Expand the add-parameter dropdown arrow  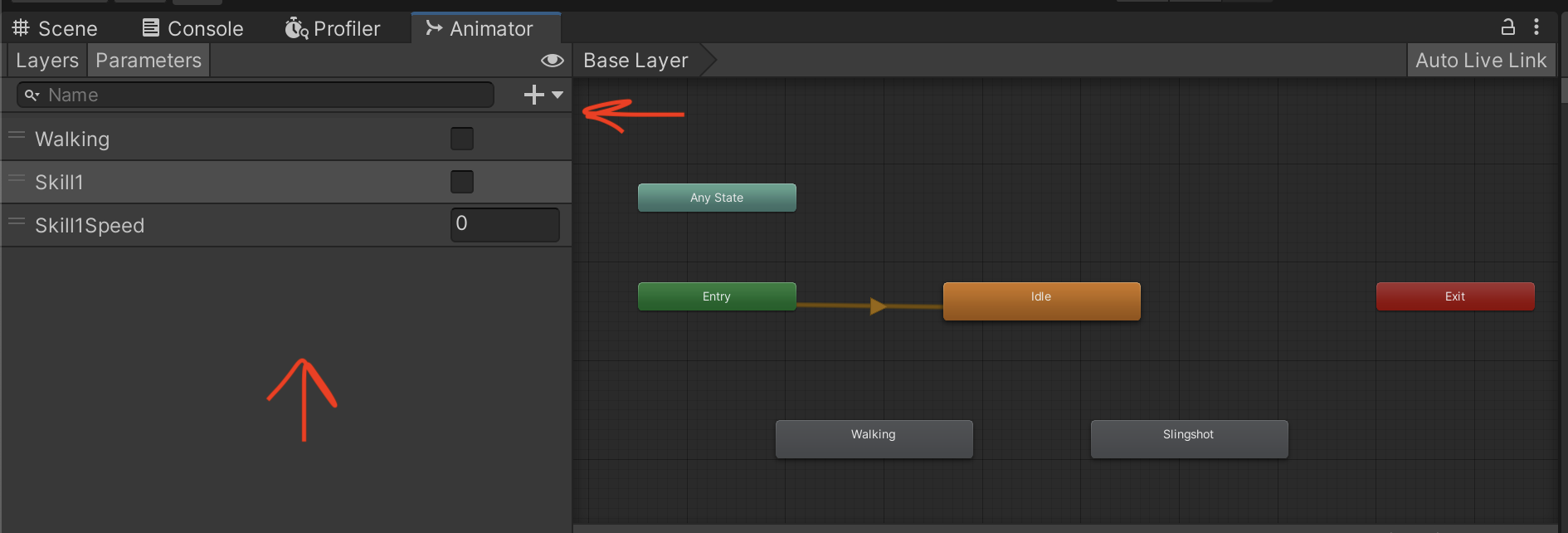click(x=558, y=95)
